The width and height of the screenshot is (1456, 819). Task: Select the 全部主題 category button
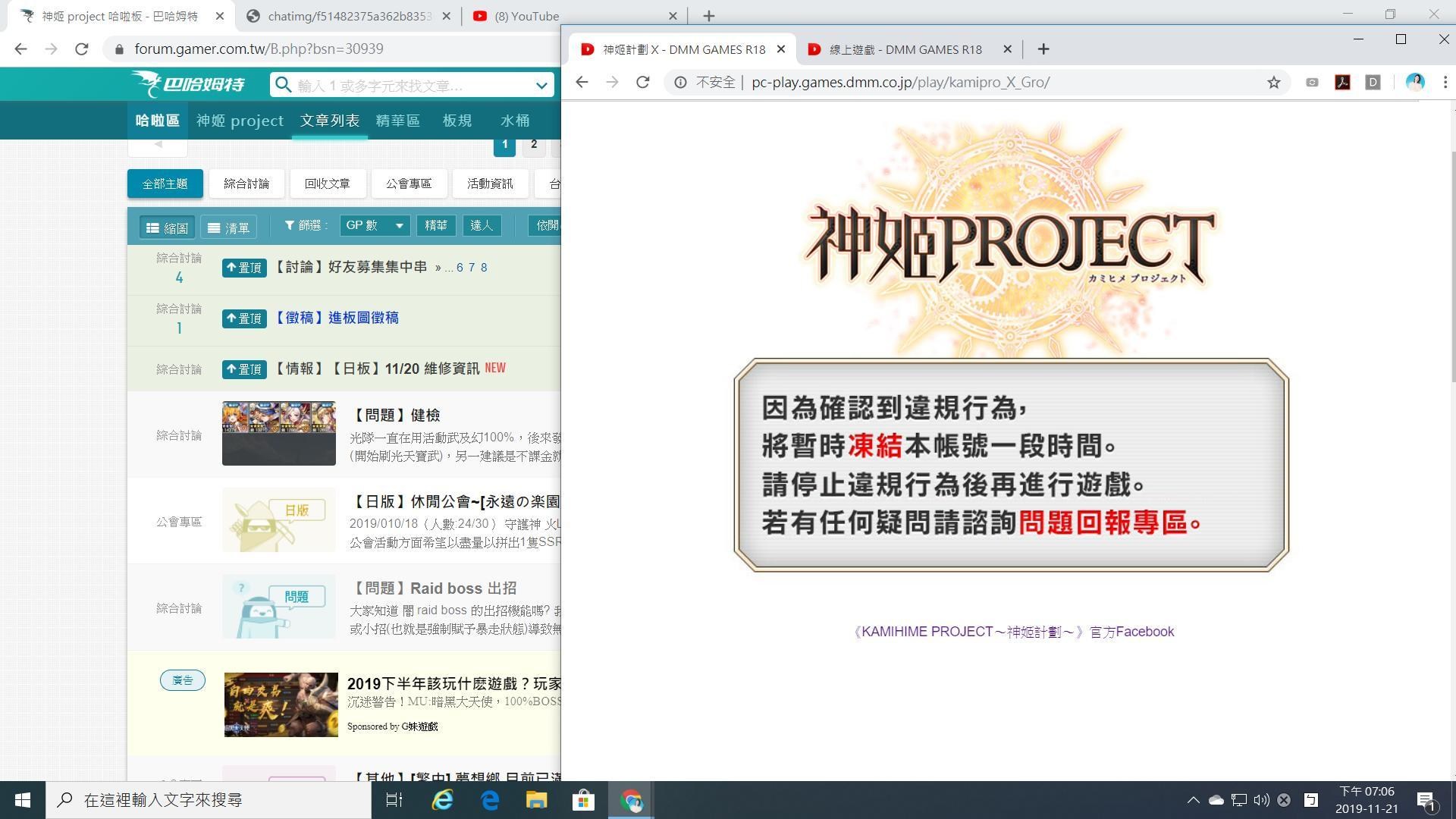[165, 184]
